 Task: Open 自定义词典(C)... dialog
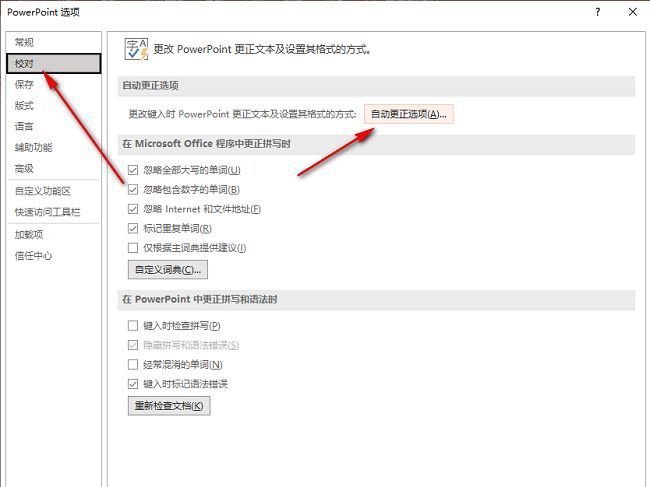(168, 270)
